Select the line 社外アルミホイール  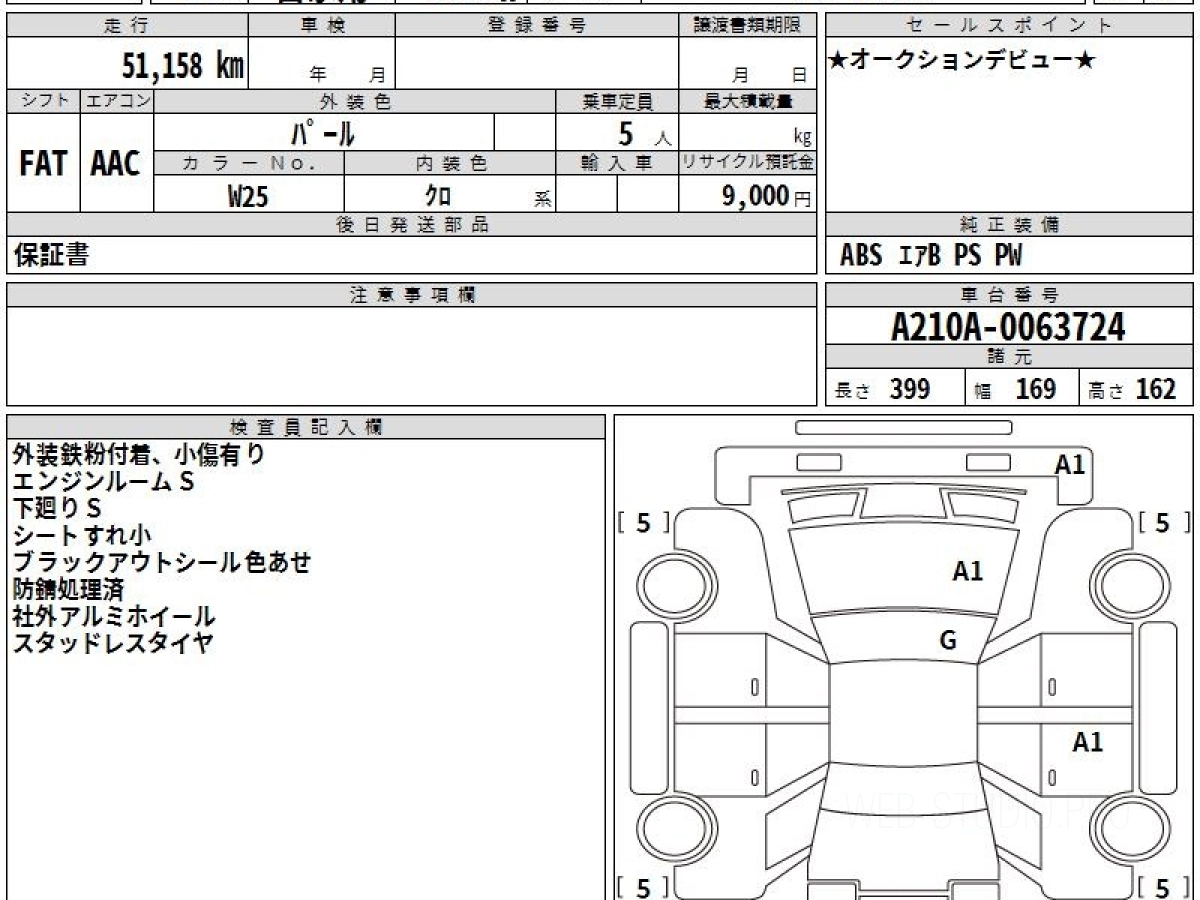114,616
